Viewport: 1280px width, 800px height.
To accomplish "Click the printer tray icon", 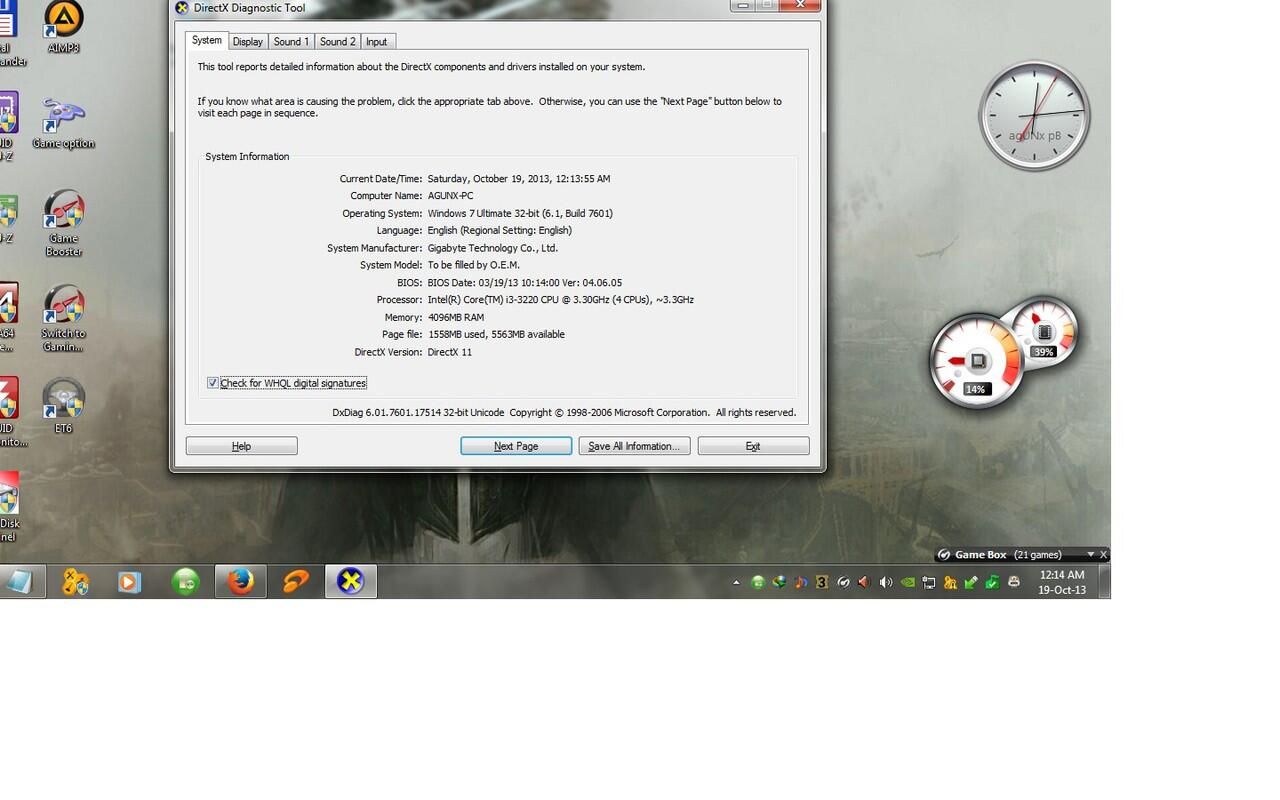I will (1014, 582).
